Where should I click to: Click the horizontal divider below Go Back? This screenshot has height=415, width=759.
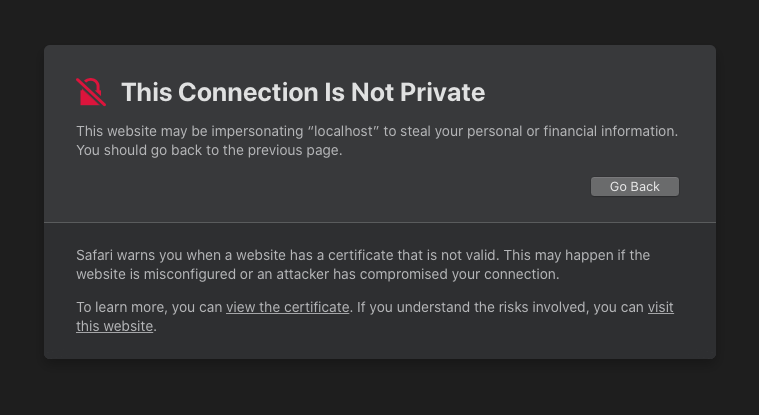380,222
